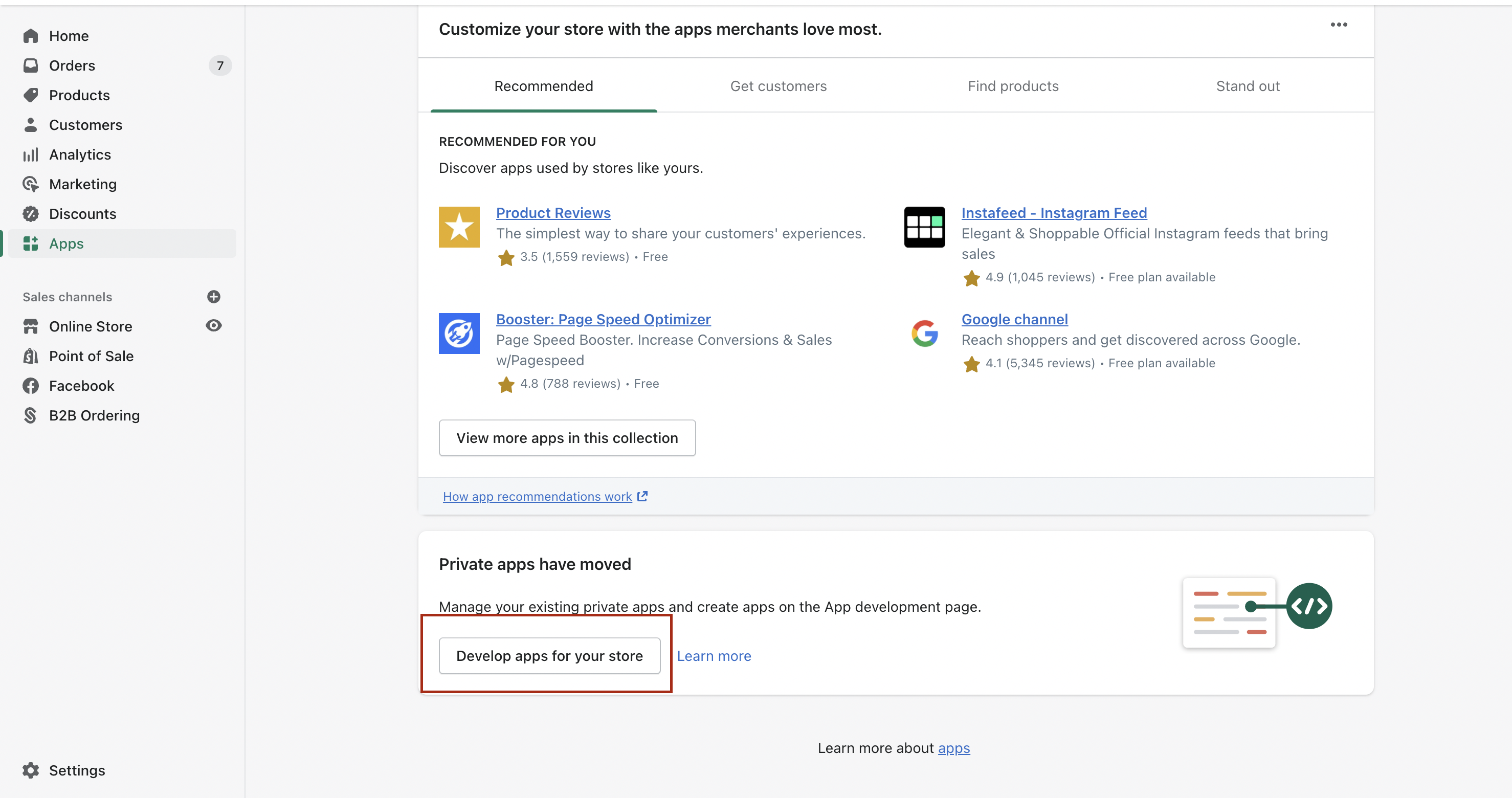Click the external link icon beside recommendations link
This screenshot has height=798, width=1512.
tap(643, 496)
